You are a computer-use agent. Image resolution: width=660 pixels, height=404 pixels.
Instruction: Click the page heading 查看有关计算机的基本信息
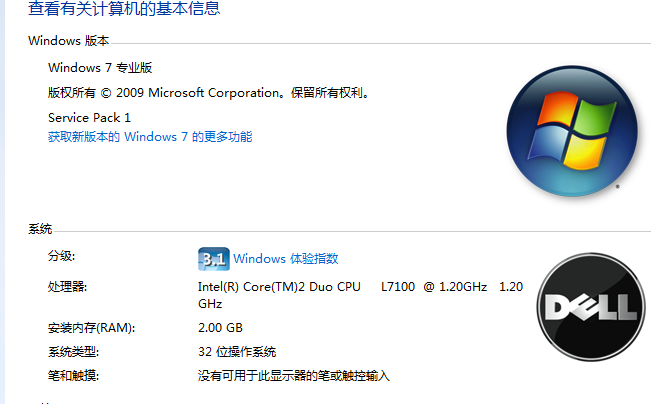(124, 8)
